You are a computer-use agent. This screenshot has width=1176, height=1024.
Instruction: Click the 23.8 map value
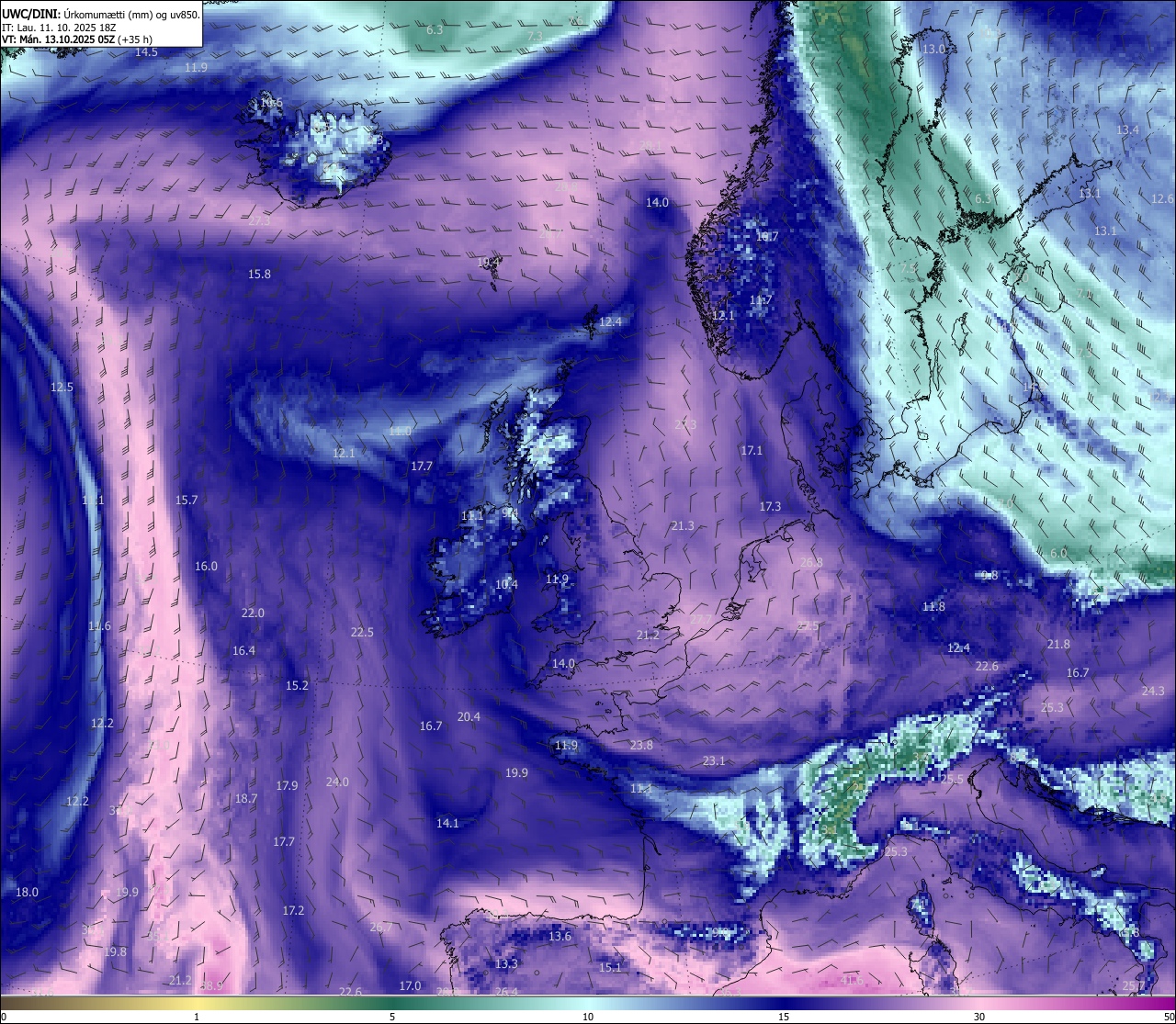pos(641,746)
